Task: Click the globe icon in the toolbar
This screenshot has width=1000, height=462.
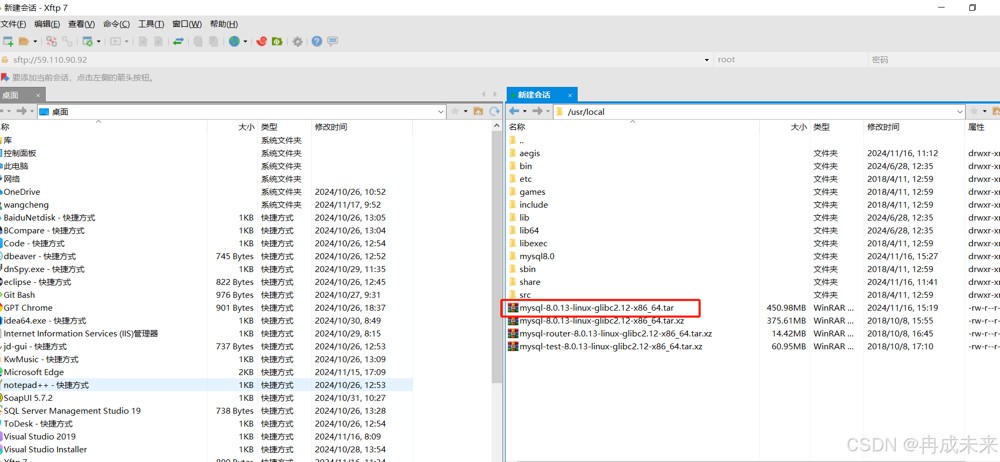Action: point(234,41)
